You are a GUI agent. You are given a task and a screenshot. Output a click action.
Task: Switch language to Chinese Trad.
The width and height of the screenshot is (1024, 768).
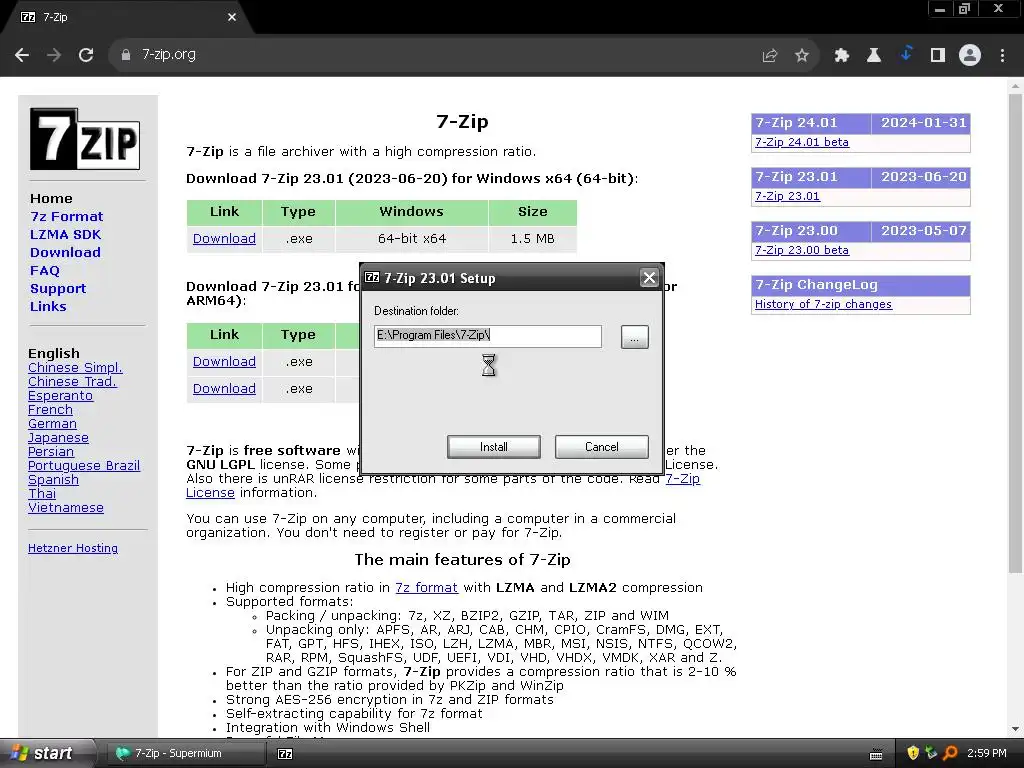(72, 381)
